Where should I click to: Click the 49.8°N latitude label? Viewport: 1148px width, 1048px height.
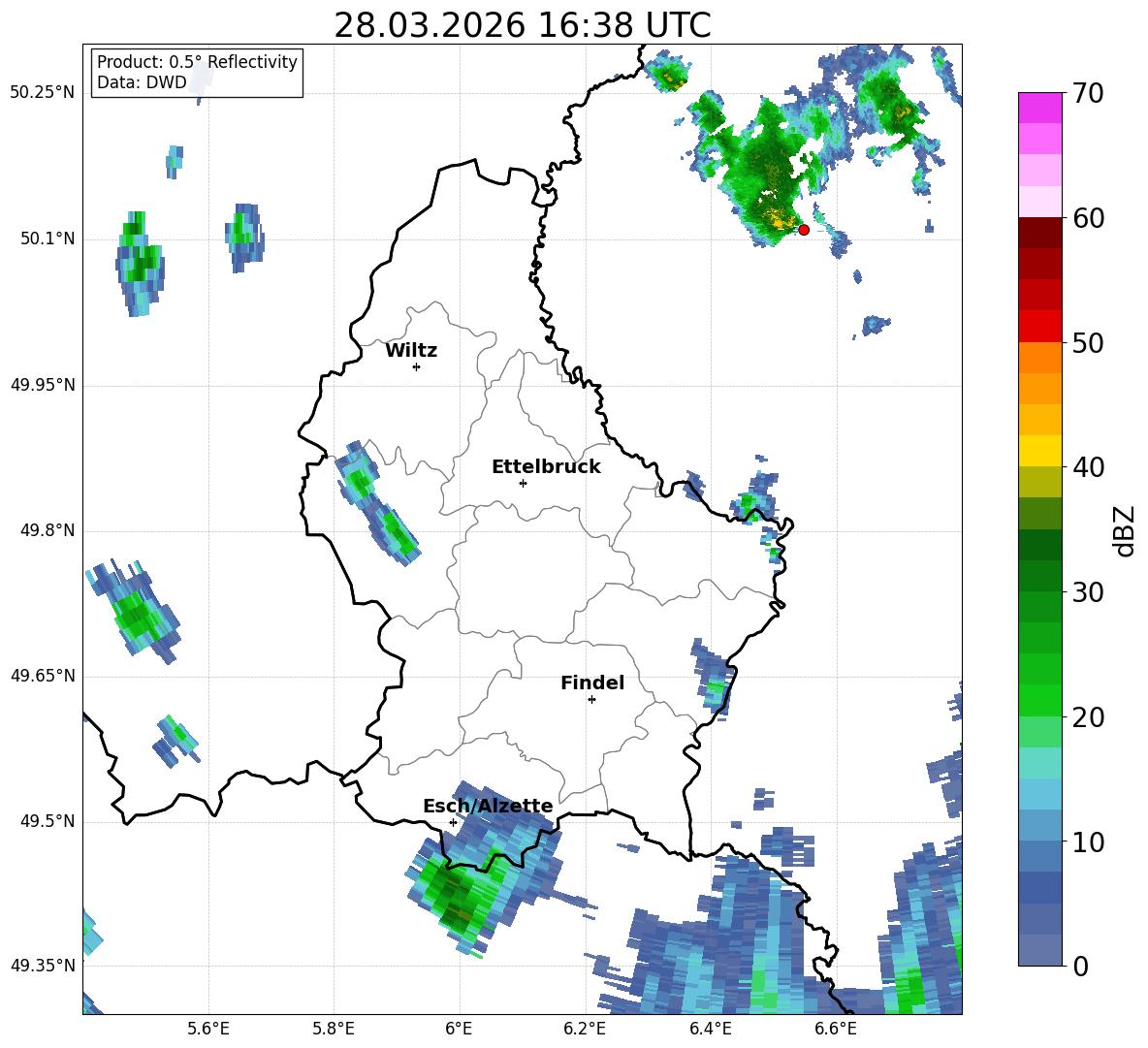(x=47, y=530)
